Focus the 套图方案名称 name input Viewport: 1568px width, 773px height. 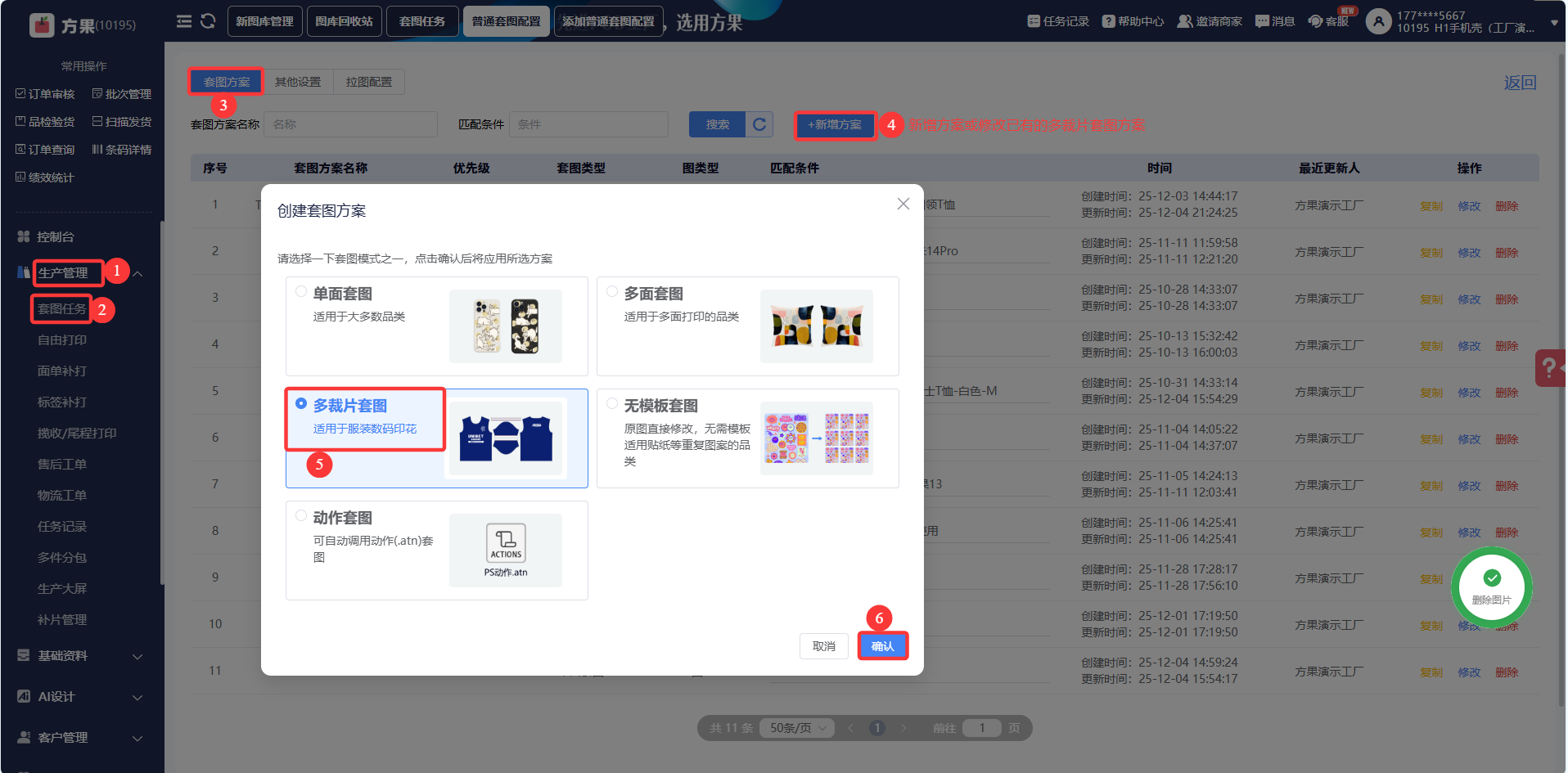pyautogui.click(x=350, y=124)
